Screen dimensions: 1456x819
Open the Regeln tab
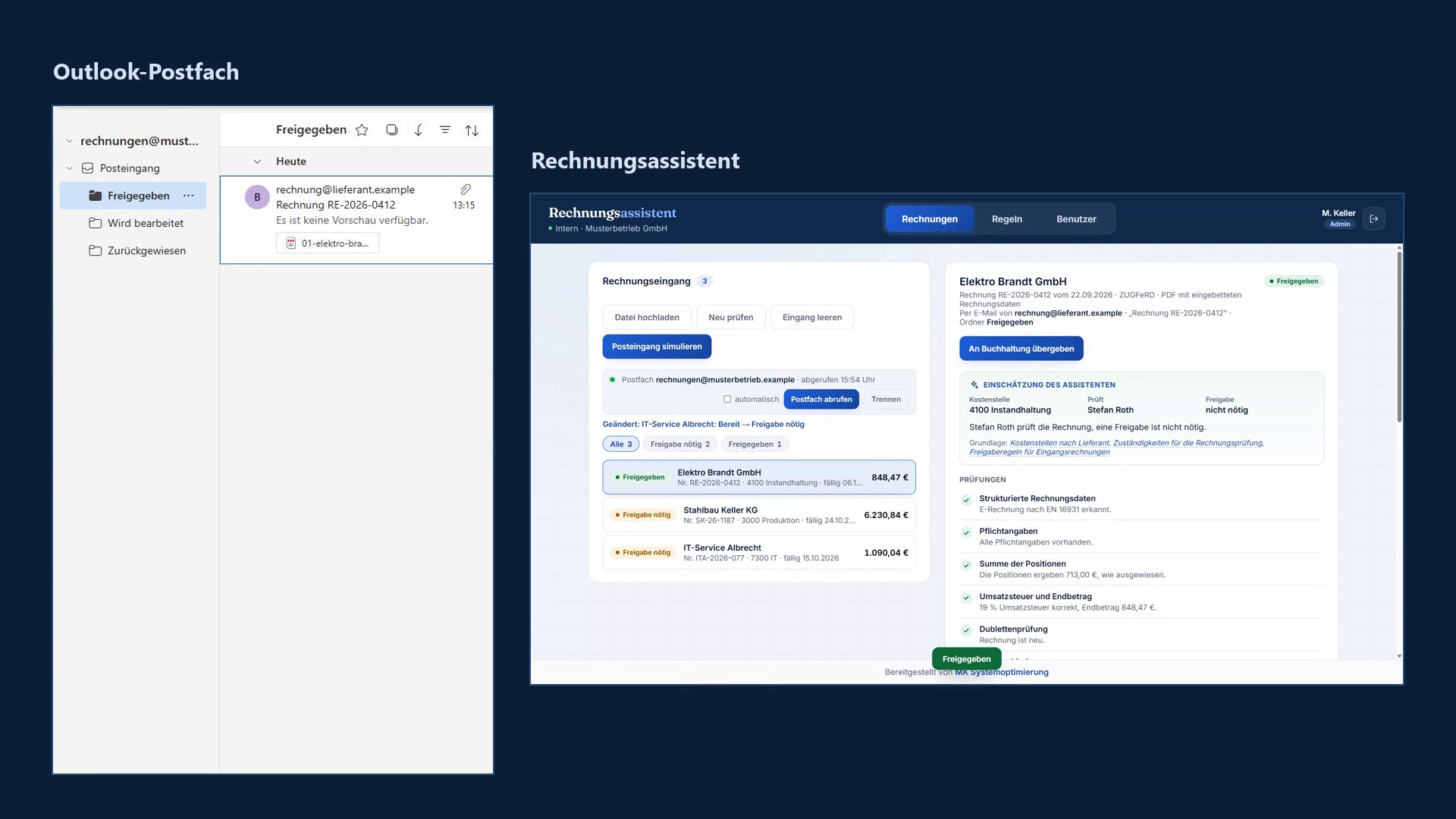point(1006,219)
